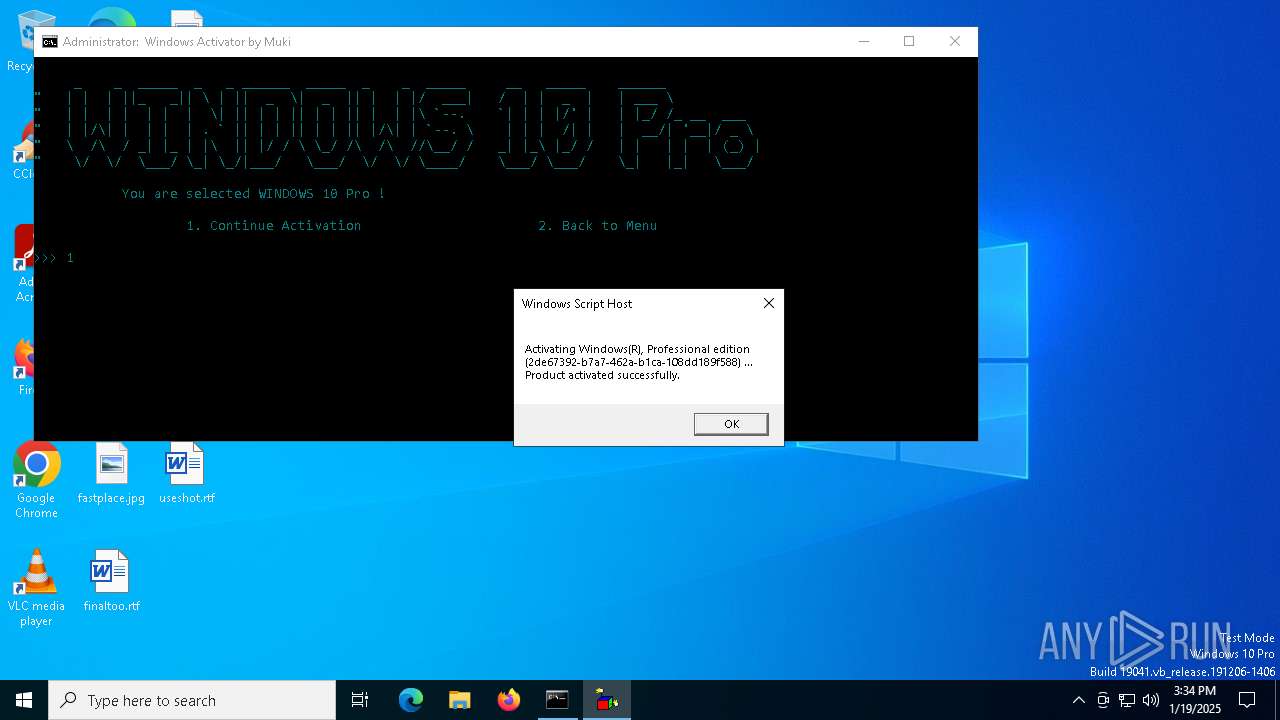The height and width of the screenshot is (720, 1280).
Task: Click 'You are selected WINDOWS 10 Pro' line
Action: [253, 194]
